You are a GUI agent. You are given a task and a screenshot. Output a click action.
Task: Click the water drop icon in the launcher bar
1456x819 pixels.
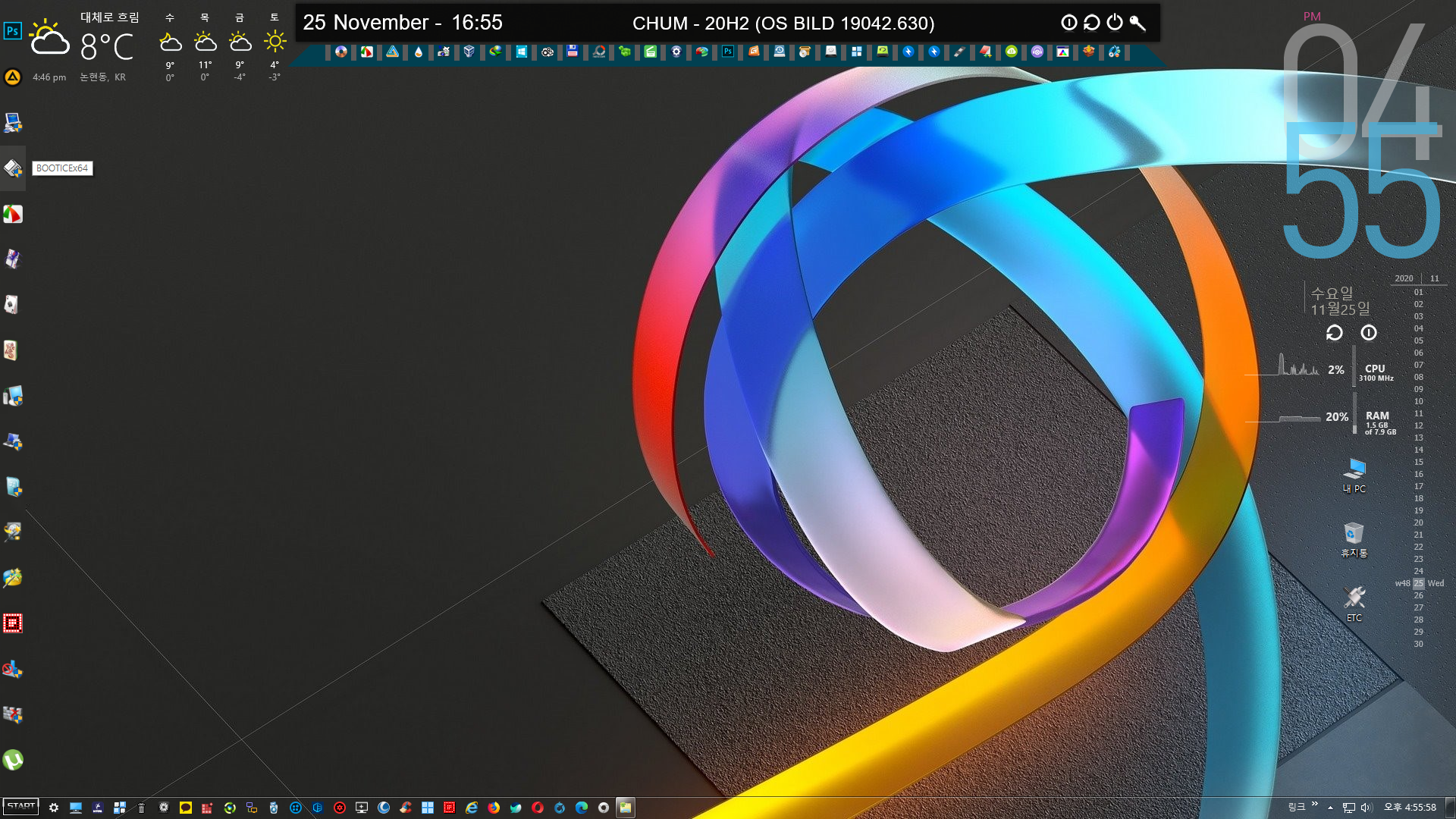[418, 52]
